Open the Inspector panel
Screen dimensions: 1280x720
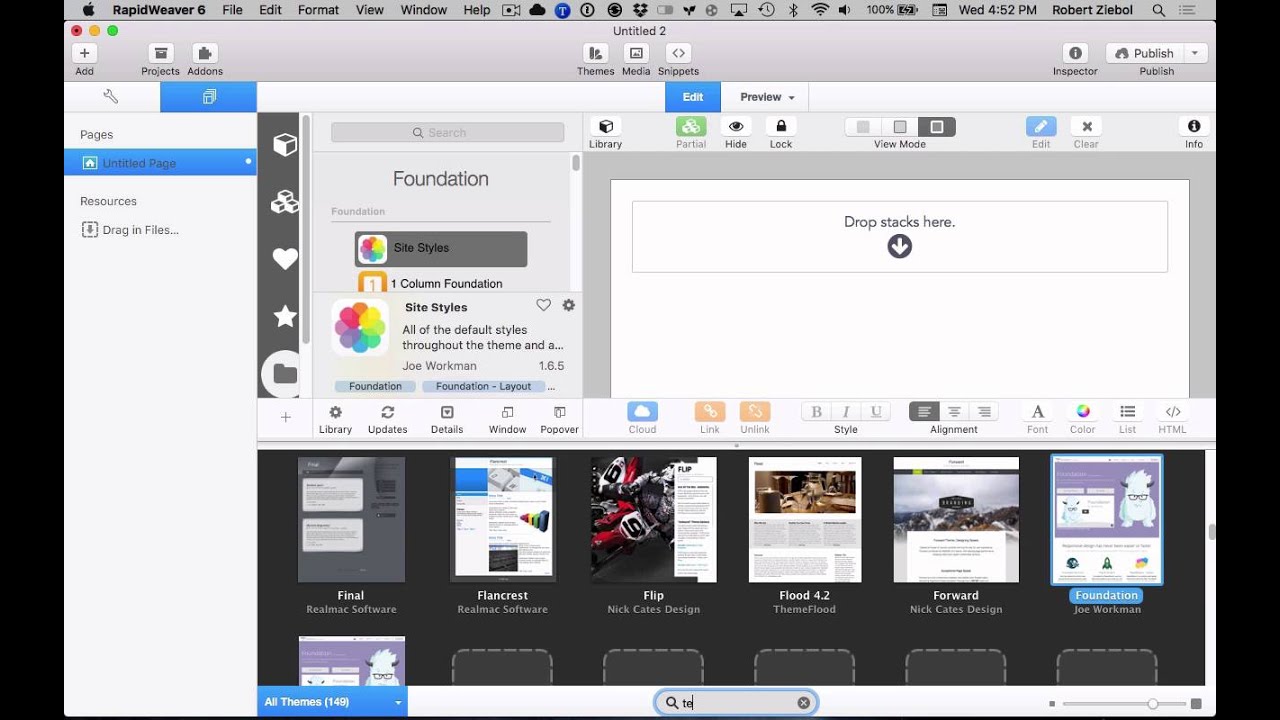(x=1075, y=53)
